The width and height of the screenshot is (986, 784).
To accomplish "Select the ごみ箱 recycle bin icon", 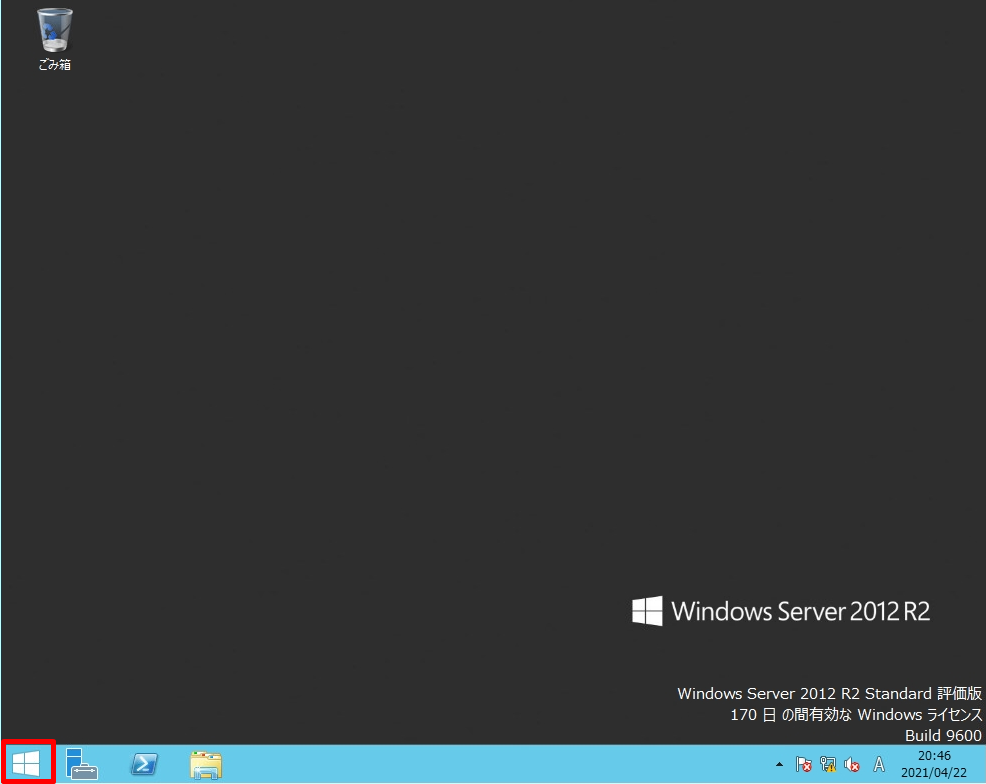I will (x=55, y=39).
